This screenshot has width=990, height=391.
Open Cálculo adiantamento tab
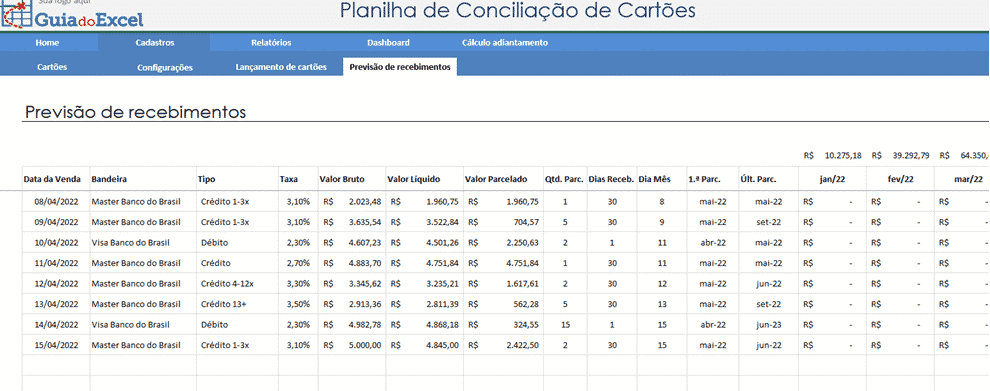point(504,43)
